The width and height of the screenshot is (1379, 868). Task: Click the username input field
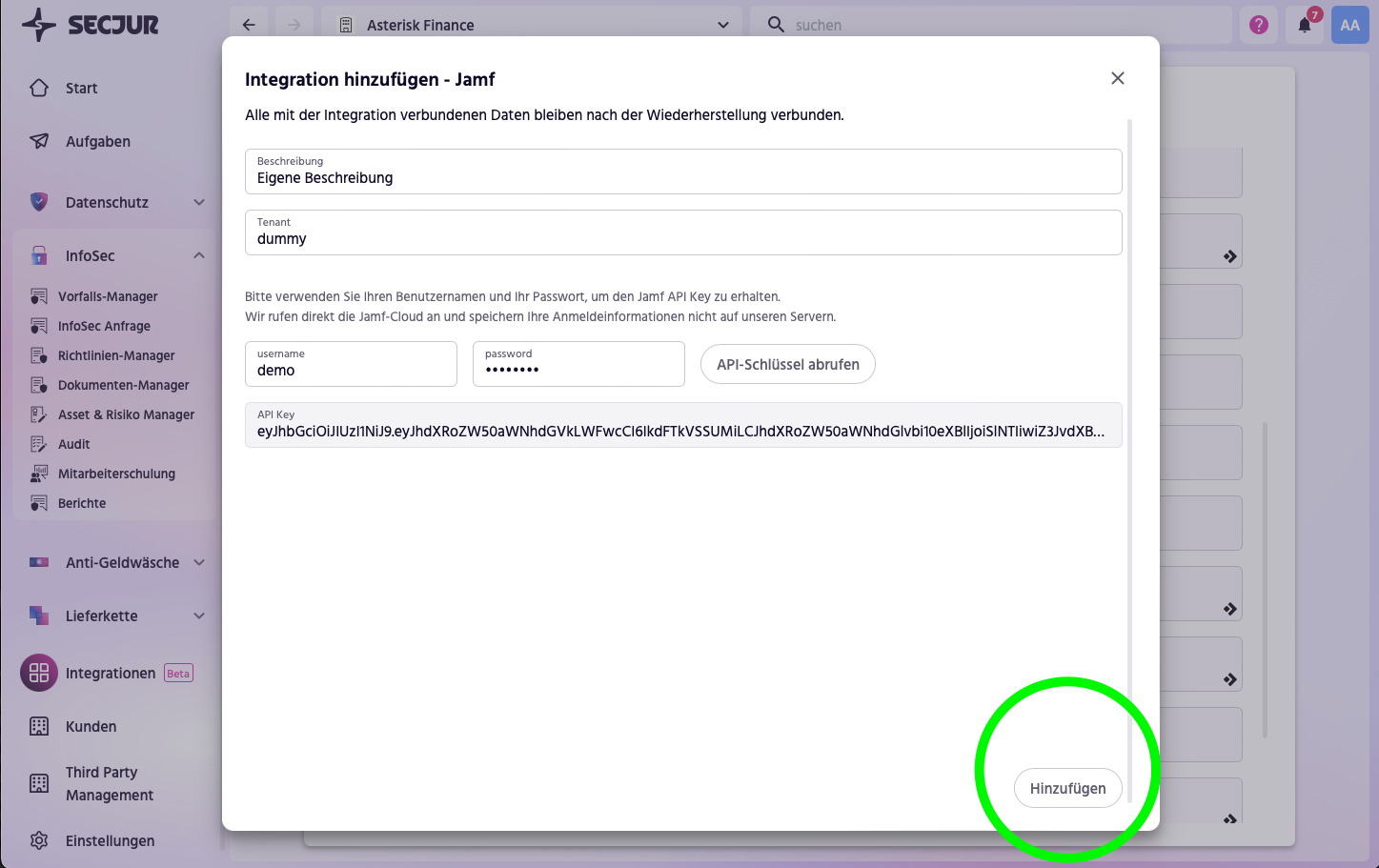point(351,364)
